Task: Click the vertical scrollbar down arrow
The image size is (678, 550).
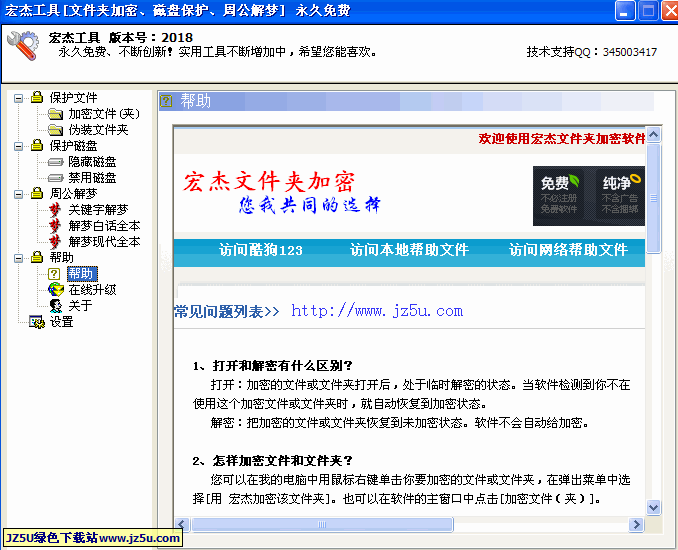Action: (653, 507)
